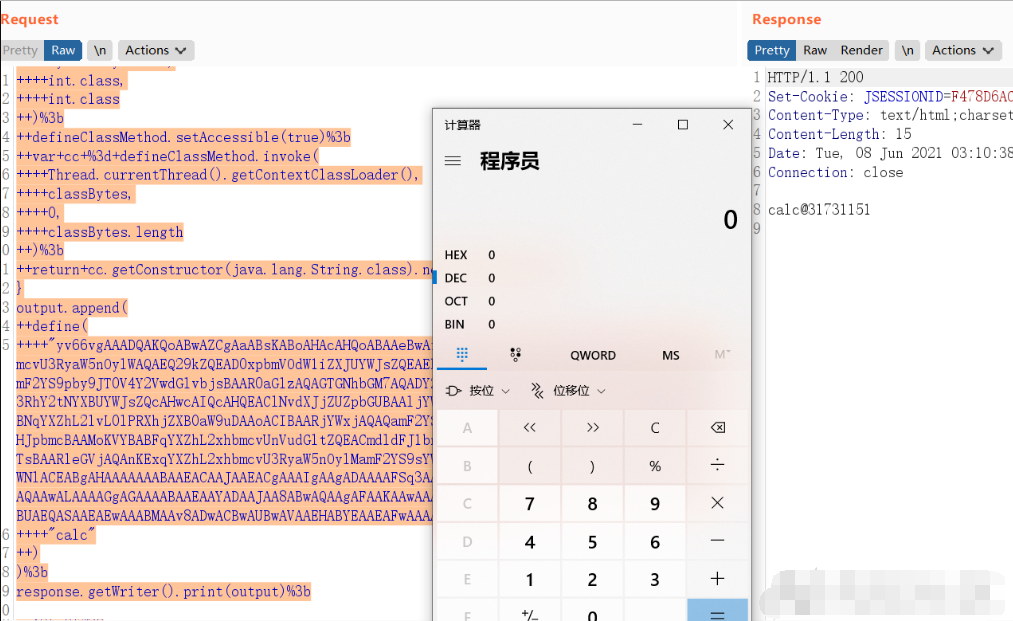Click the ++++classBytes.length request line
Image resolution: width=1013 pixels, height=621 pixels.
tap(99, 232)
